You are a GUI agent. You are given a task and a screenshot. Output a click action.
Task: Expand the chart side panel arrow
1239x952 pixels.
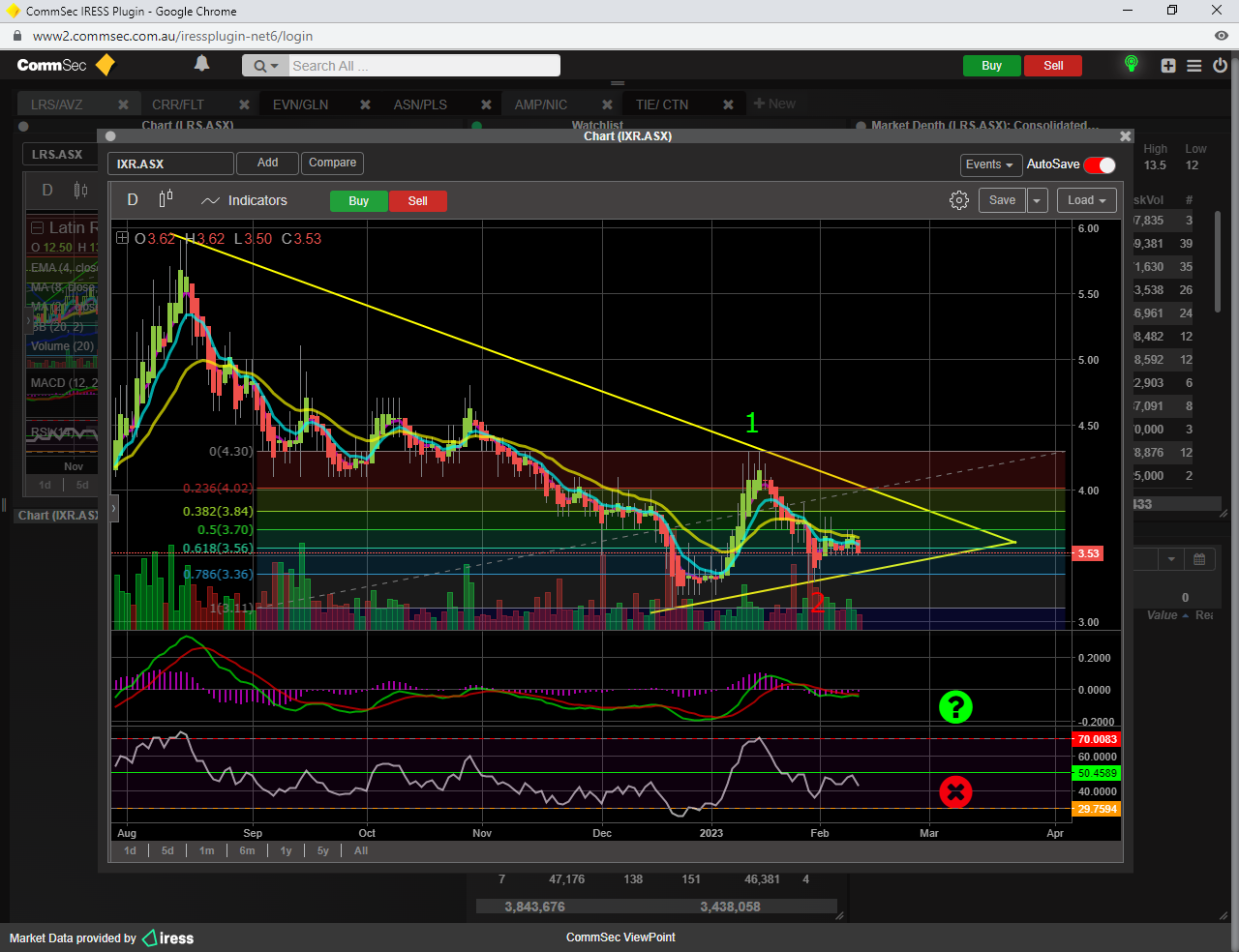tap(113, 508)
